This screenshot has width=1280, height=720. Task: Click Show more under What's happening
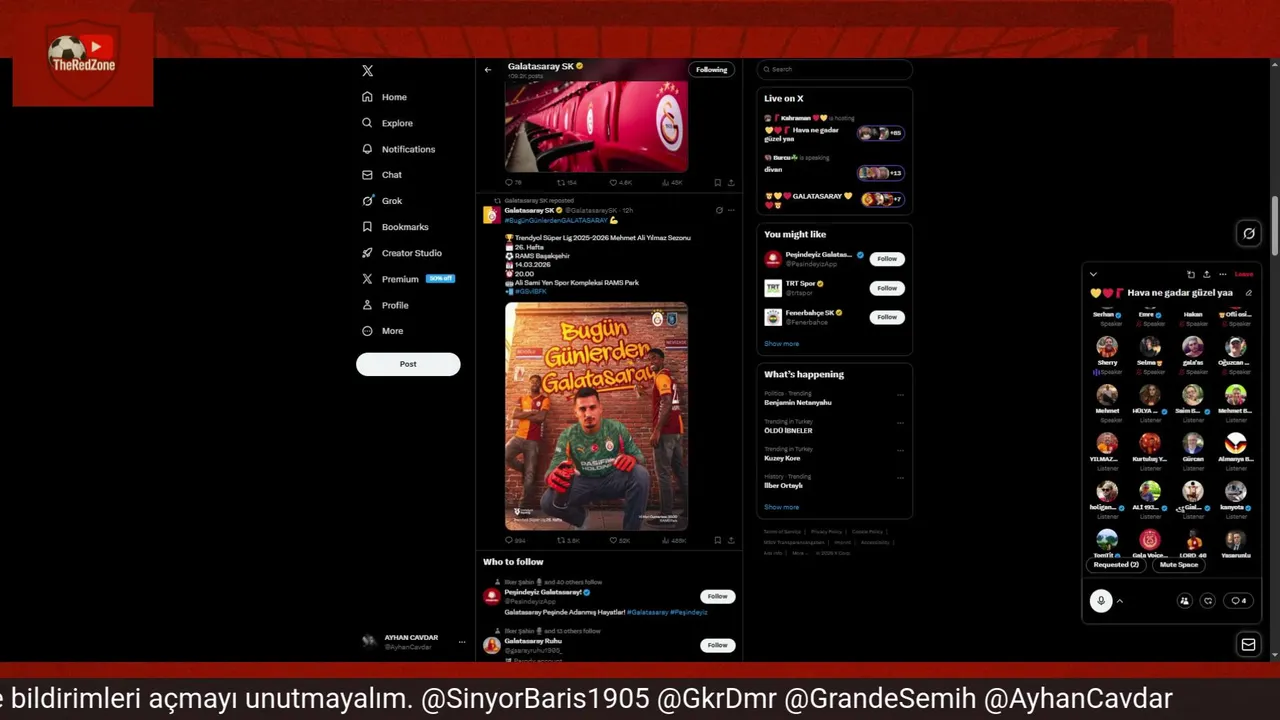(782, 507)
